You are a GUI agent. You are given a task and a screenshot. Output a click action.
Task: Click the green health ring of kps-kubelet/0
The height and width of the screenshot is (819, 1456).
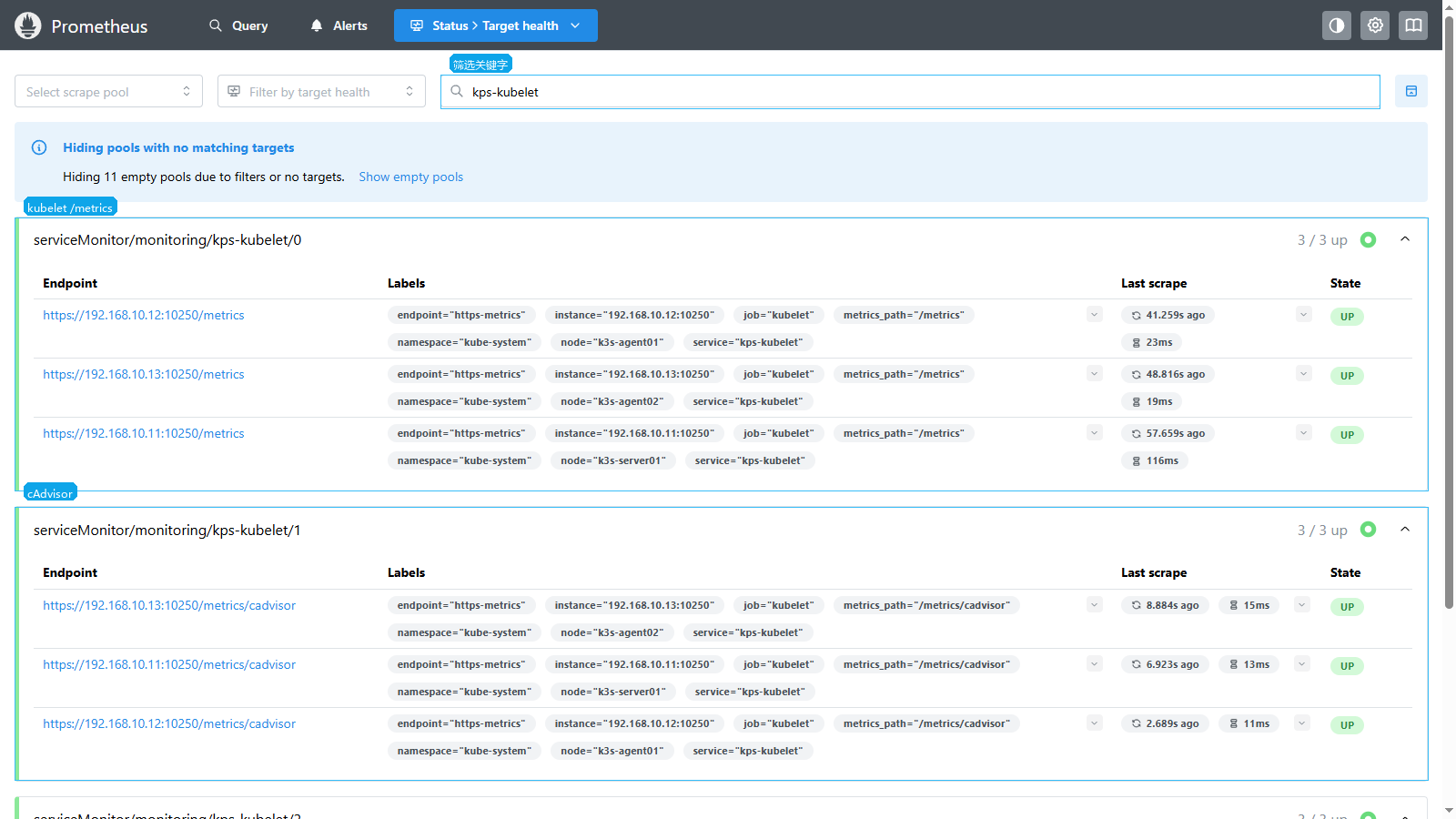1368,239
